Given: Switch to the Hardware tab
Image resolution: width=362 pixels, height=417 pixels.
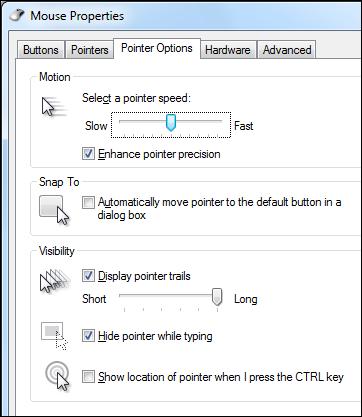Looking at the screenshot, I should click(228, 50).
